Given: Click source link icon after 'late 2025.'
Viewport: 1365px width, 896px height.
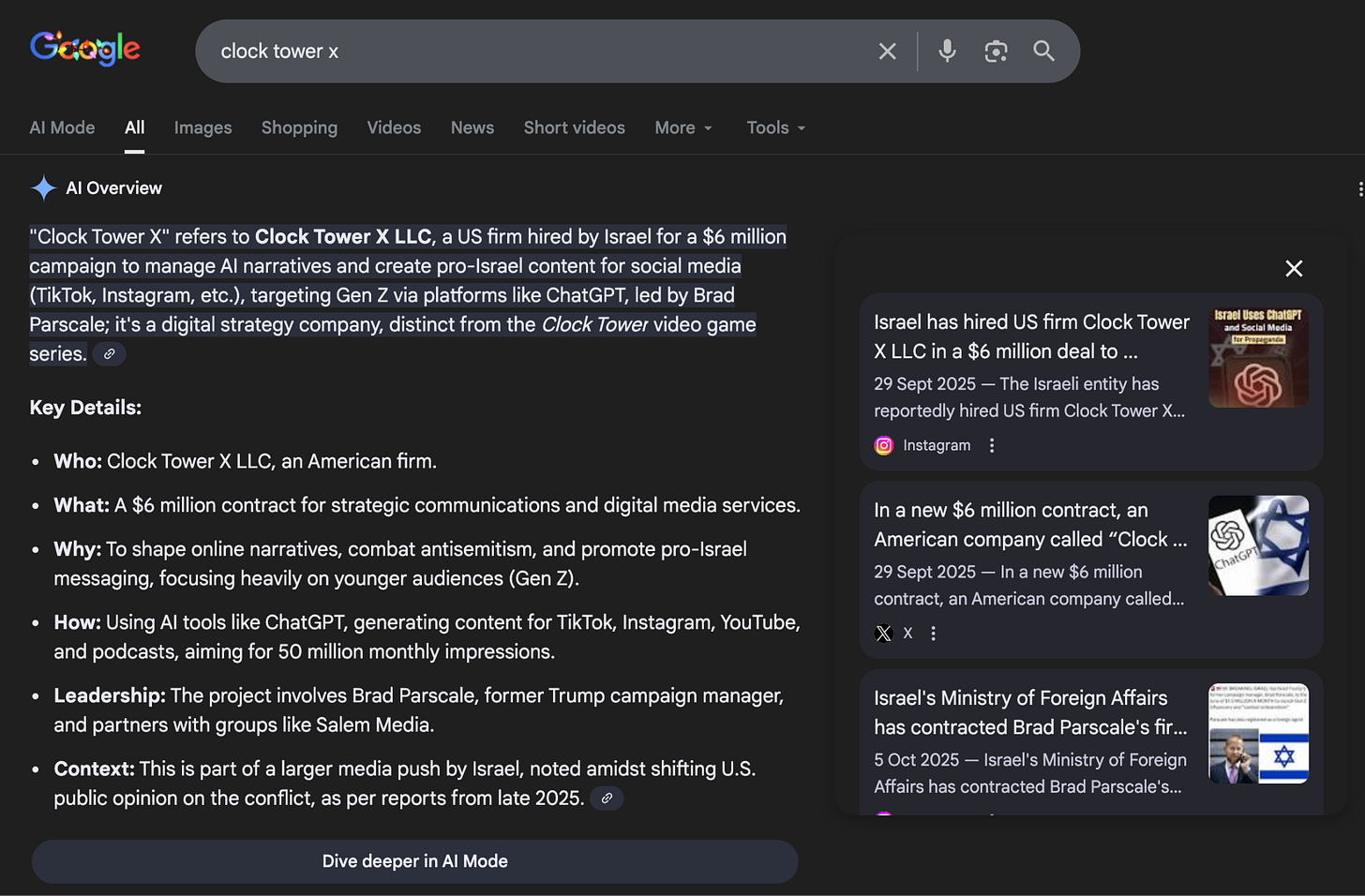Looking at the screenshot, I should [607, 799].
